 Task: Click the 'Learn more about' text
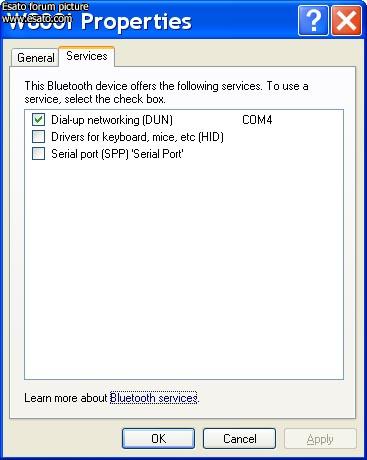tap(66, 398)
